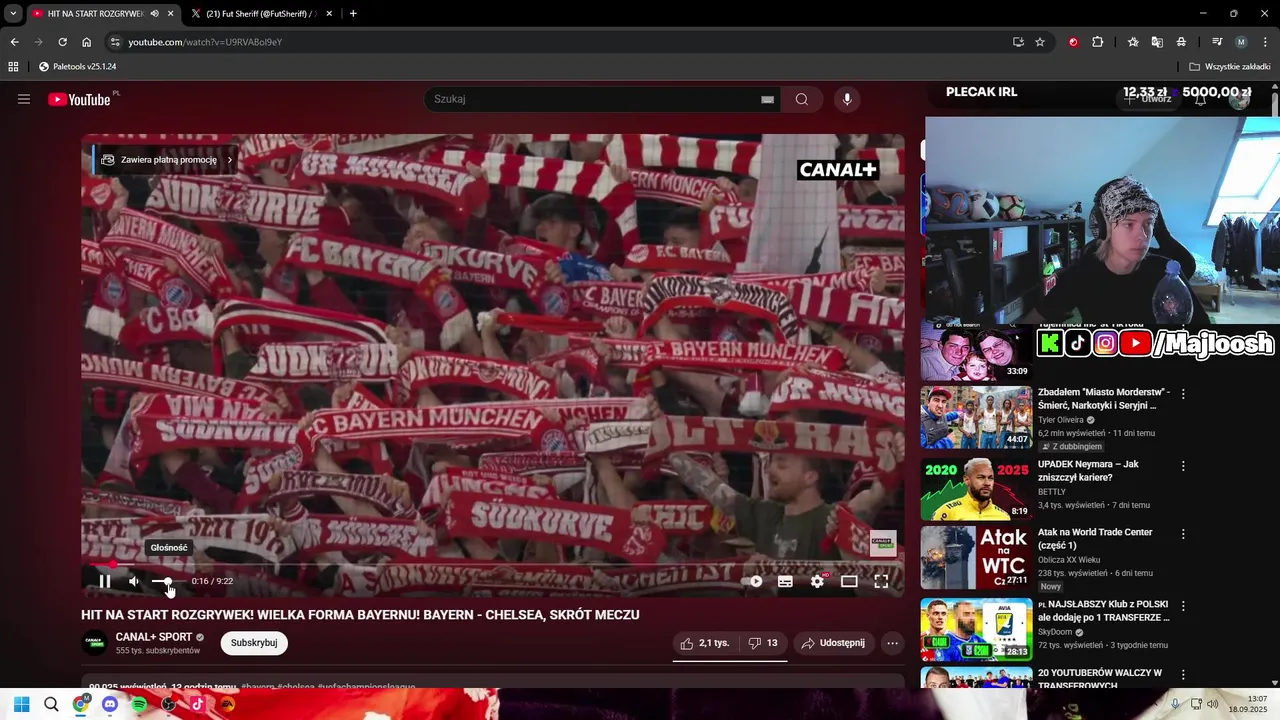Open the player settings gear

817,581
